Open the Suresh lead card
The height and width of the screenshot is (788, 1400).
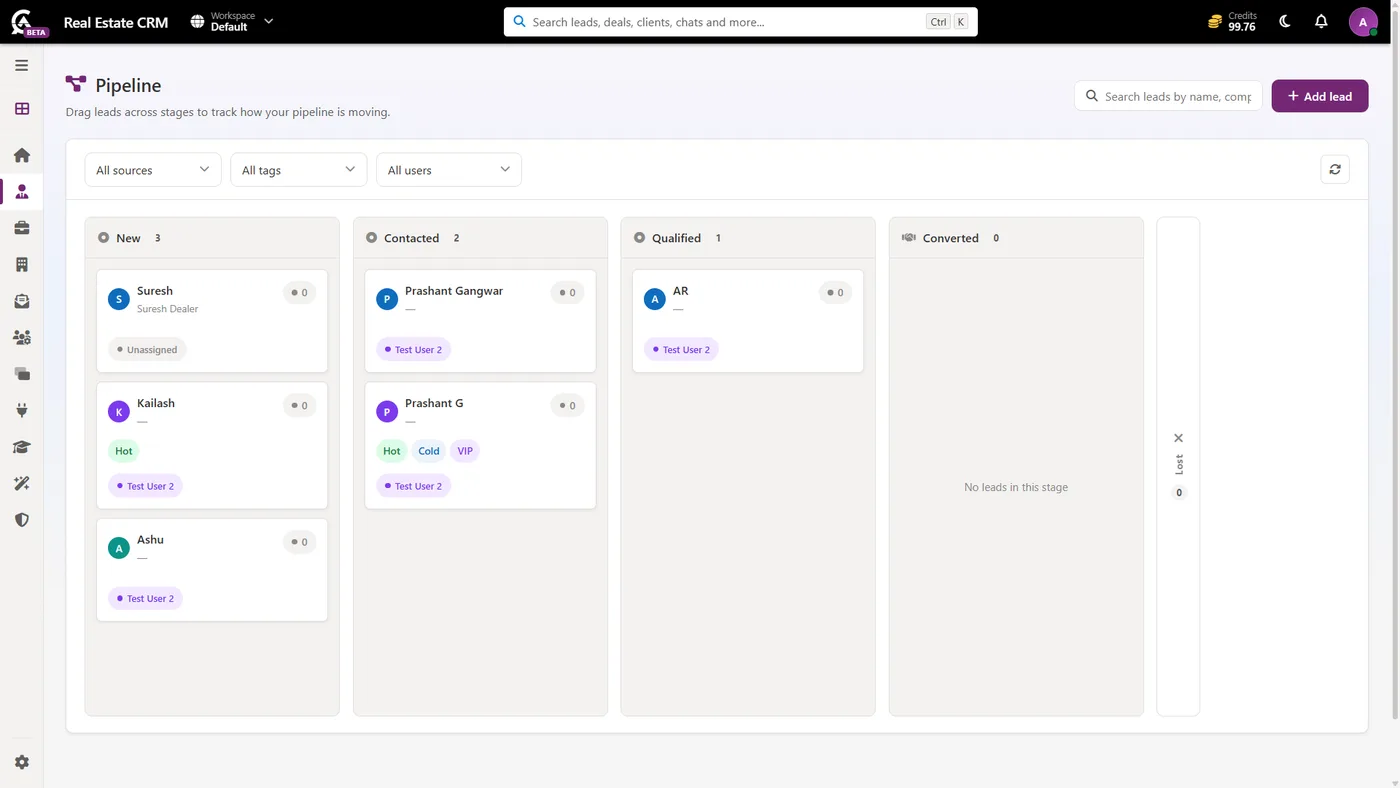click(x=212, y=321)
